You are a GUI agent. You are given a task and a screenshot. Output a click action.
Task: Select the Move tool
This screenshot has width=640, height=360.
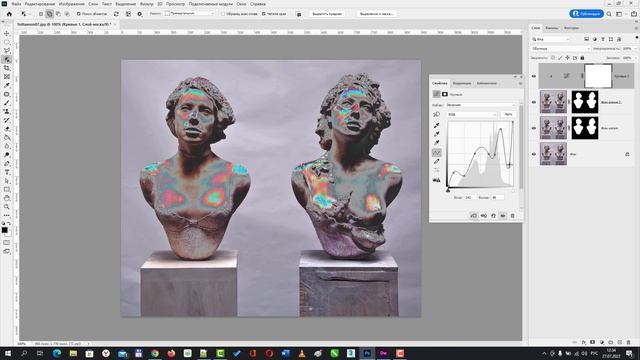(7, 33)
